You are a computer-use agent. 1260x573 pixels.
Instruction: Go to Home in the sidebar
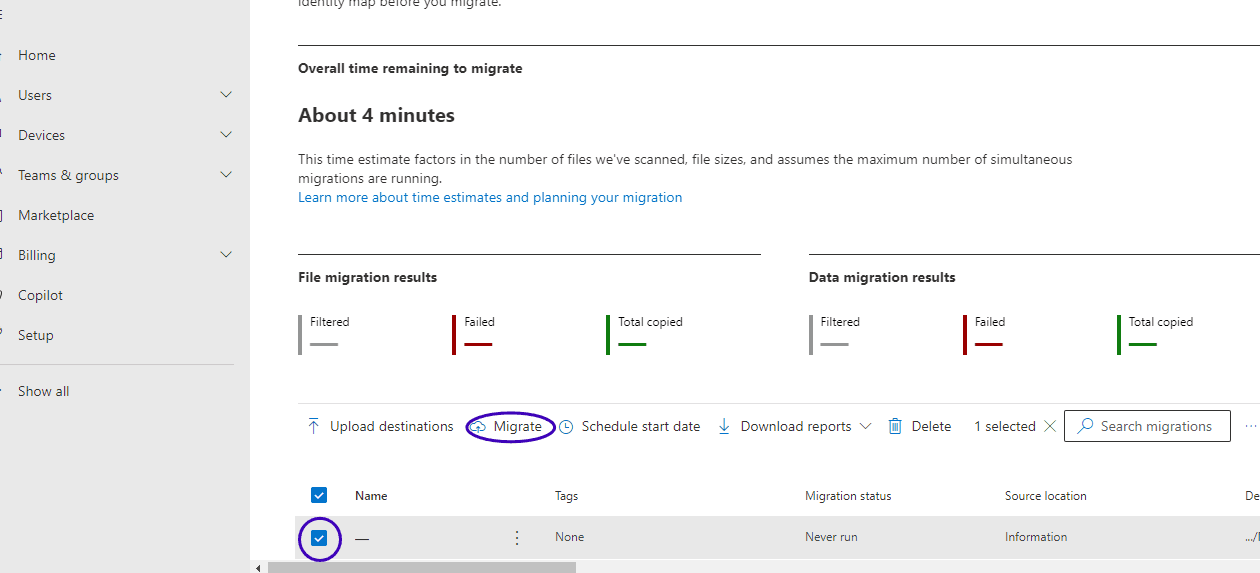coord(37,55)
